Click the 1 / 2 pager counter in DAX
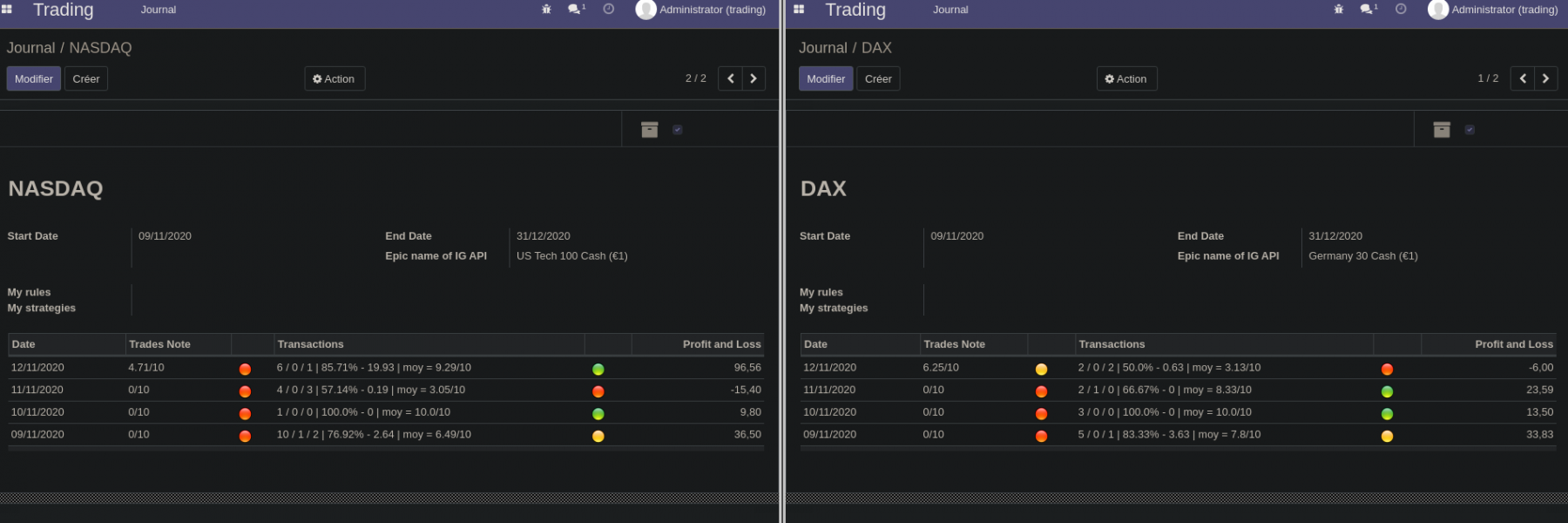The width and height of the screenshot is (1568, 523). point(1488,78)
